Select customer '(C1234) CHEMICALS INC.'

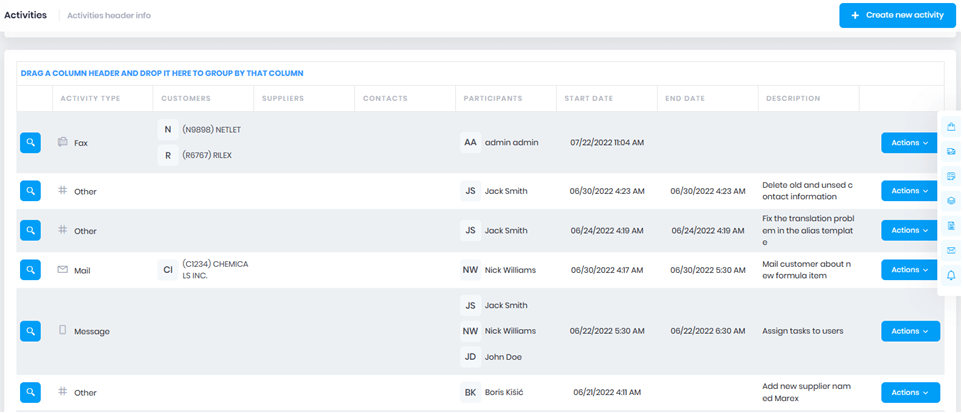pyautogui.click(x=215, y=270)
